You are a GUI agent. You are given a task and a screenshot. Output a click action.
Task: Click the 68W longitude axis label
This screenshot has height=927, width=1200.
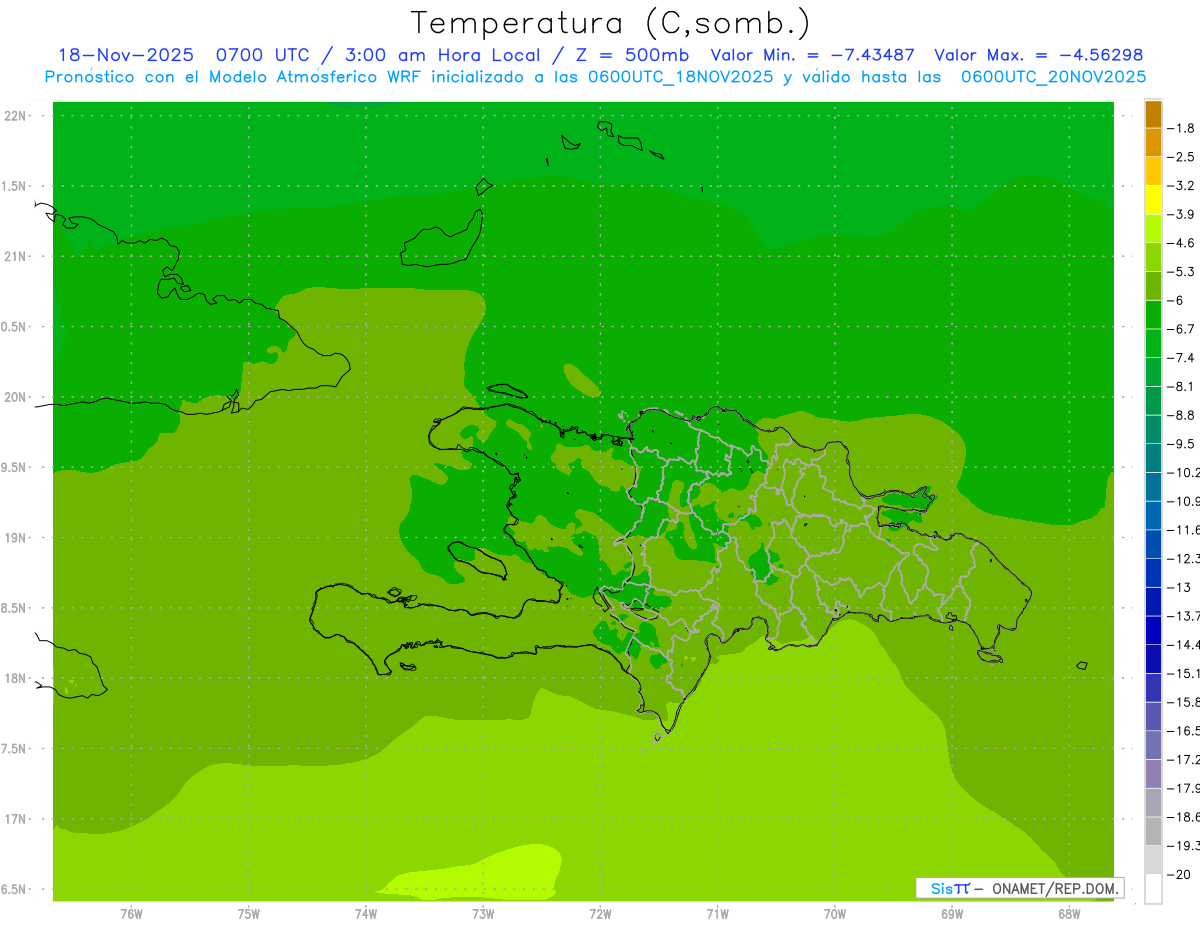click(x=1069, y=913)
